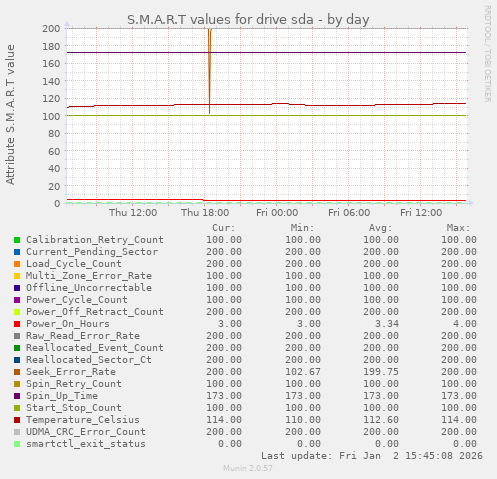Image resolution: width=497 pixels, height=479 pixels.
Task: Click the 'Avg:' column header
Action: (x=380, y=228)
